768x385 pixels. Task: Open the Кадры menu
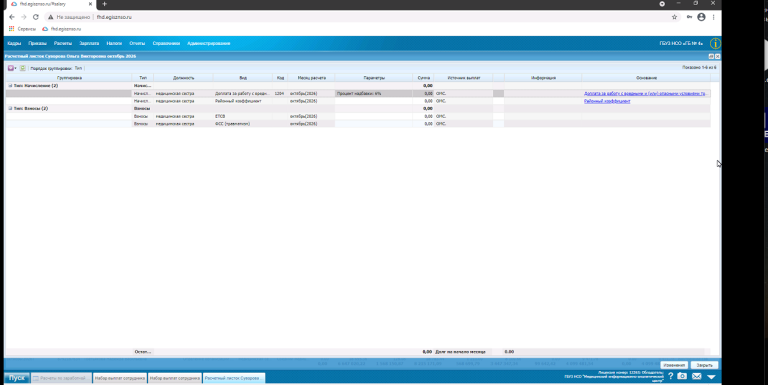(x=14, y=44)
